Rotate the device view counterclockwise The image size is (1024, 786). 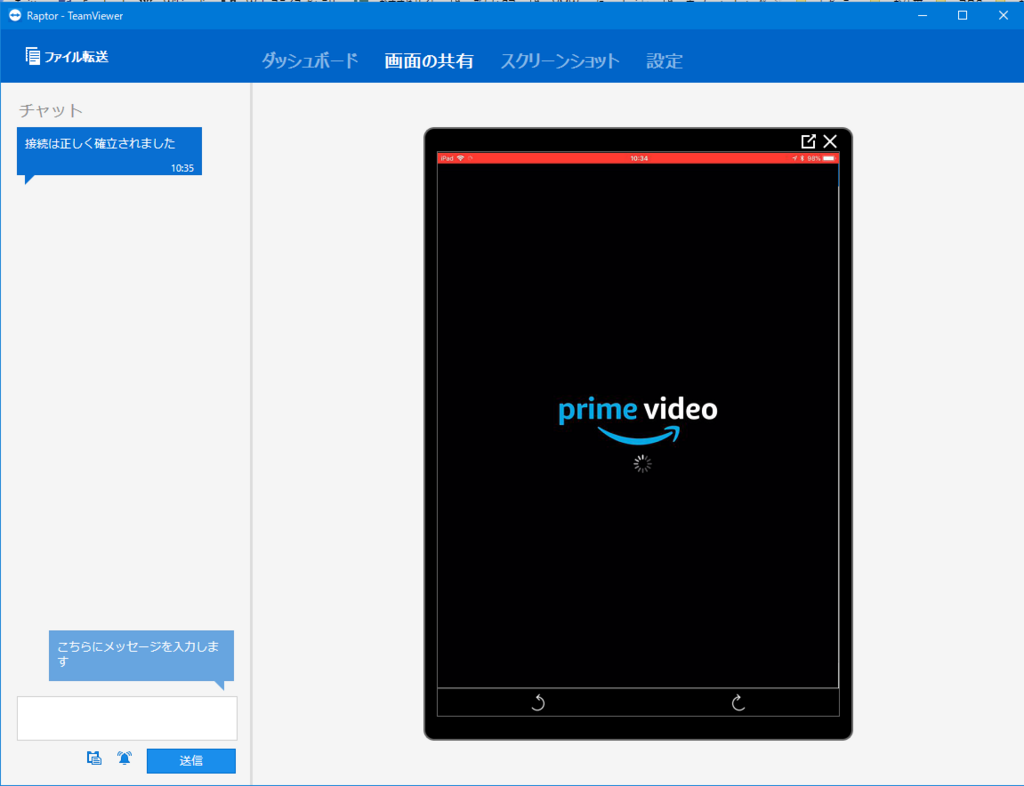pos(538,702)
